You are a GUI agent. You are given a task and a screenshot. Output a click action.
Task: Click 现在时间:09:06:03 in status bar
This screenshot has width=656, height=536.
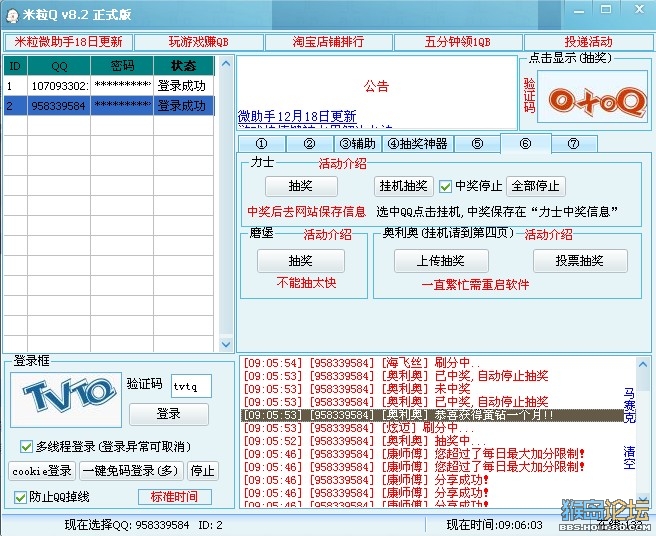click(x=495, y=525)
